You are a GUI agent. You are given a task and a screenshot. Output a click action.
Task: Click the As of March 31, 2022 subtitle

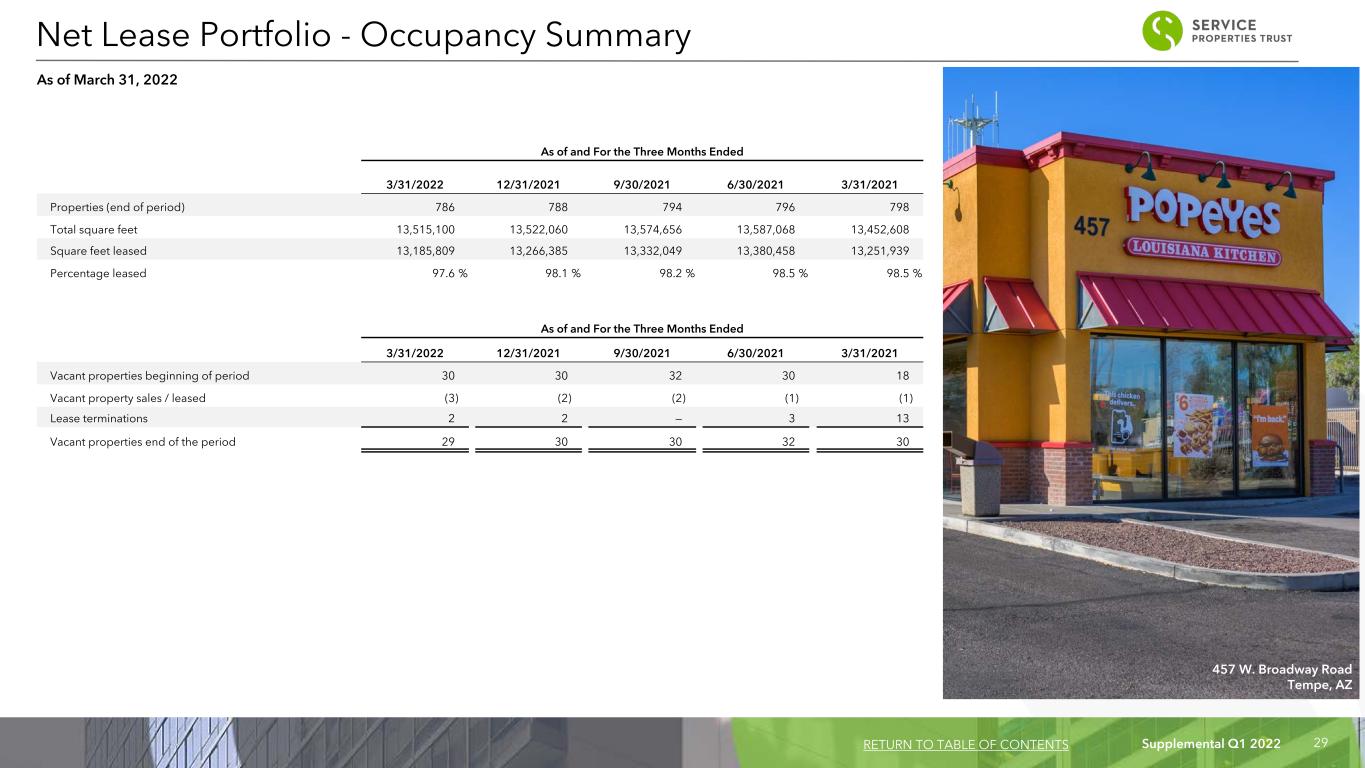[107, 80]
